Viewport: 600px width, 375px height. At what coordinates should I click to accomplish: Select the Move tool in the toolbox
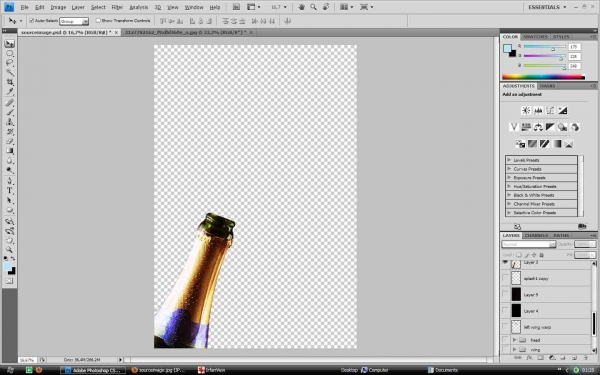tap(10, 43)
